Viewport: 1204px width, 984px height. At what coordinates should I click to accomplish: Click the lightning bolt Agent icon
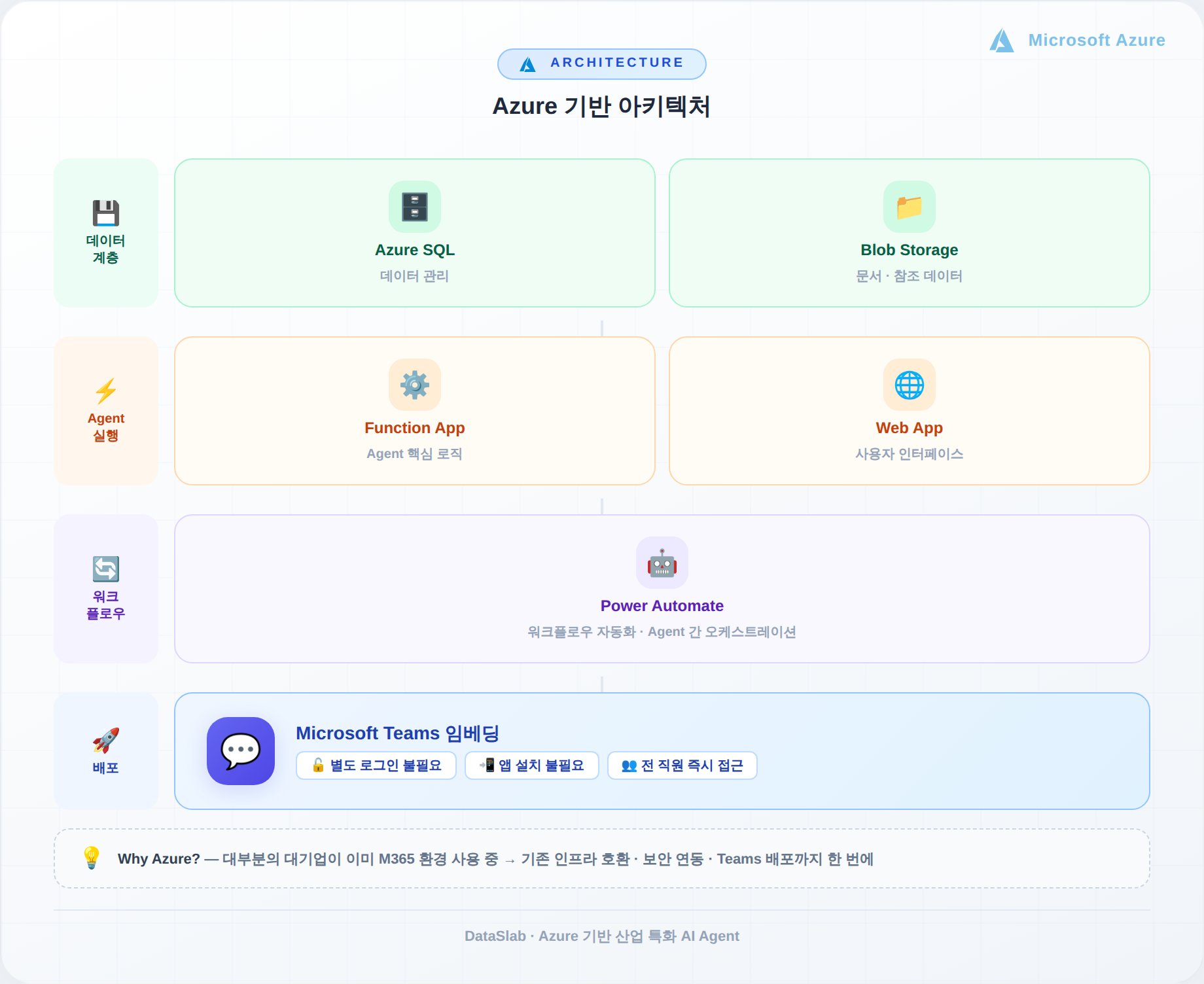(106, 391)
